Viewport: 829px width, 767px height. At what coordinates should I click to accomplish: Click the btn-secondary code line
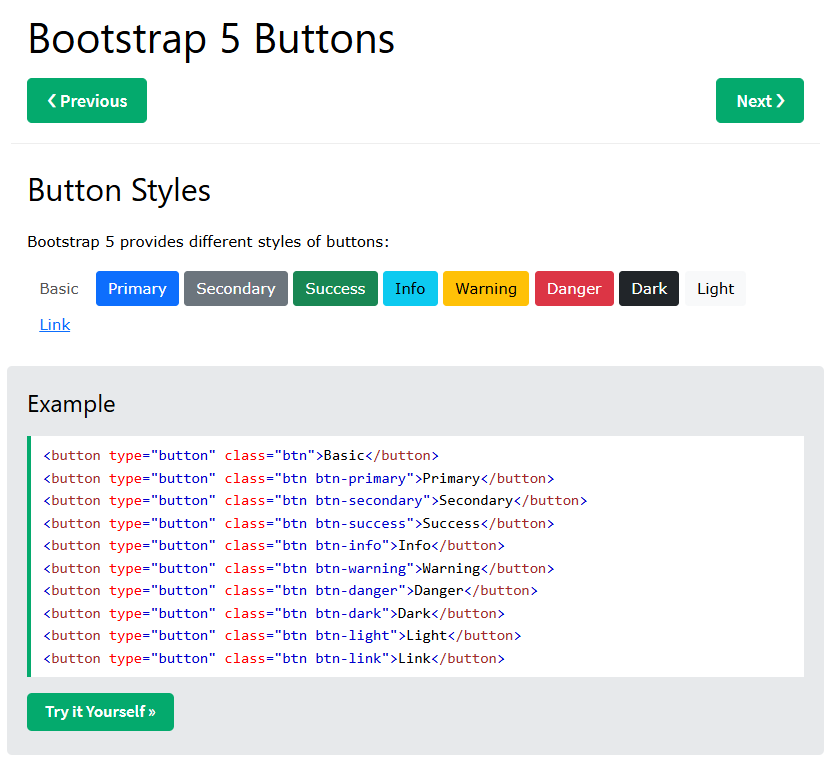(x=315, y=501)
